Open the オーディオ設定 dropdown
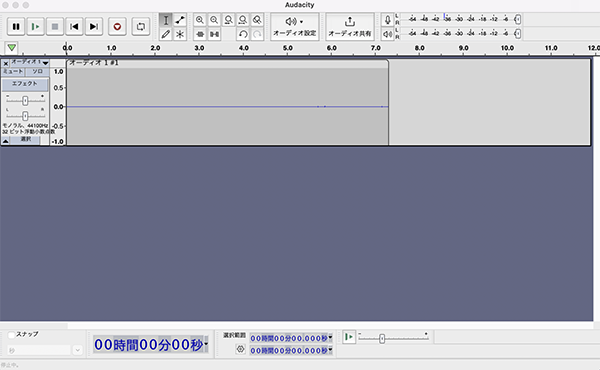This screenshot has height=370, width=600. tap(295, 26)
